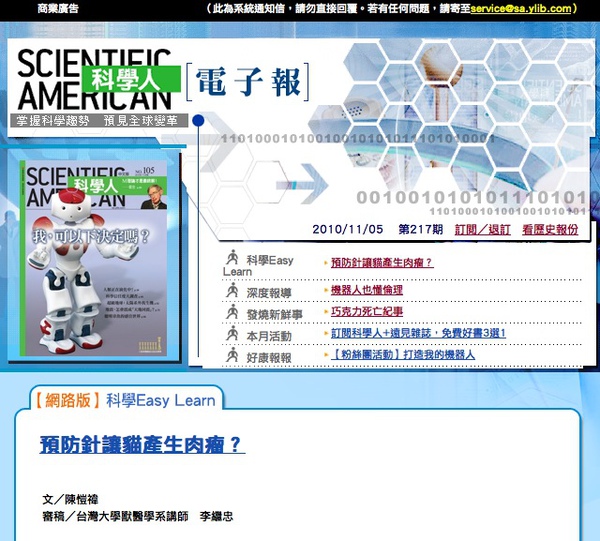
Task: Click the 科學Easy Learn category label
Action: click(x=258, y=266)
